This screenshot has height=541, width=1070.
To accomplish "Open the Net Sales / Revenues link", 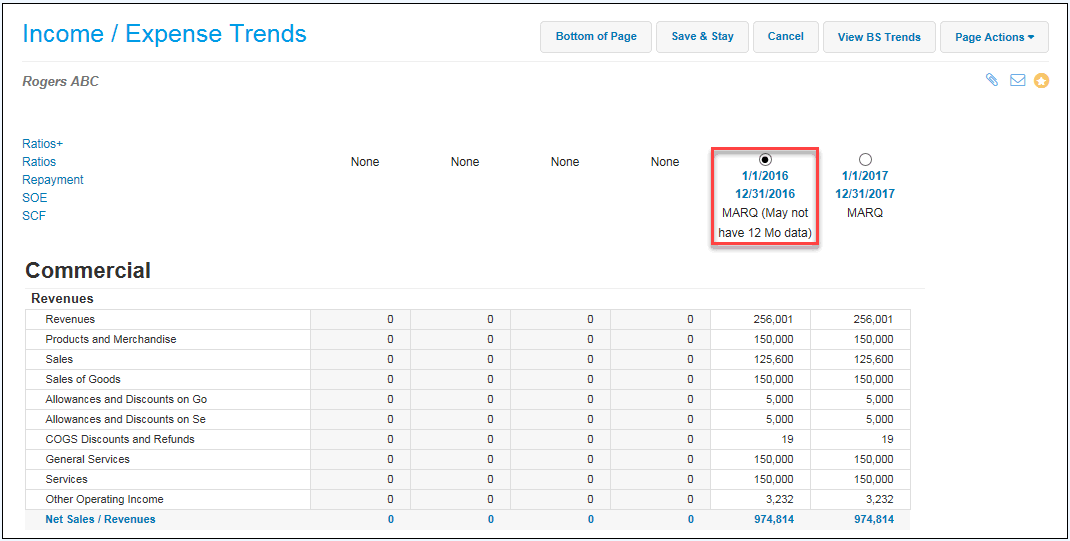I will click(100, 519).
